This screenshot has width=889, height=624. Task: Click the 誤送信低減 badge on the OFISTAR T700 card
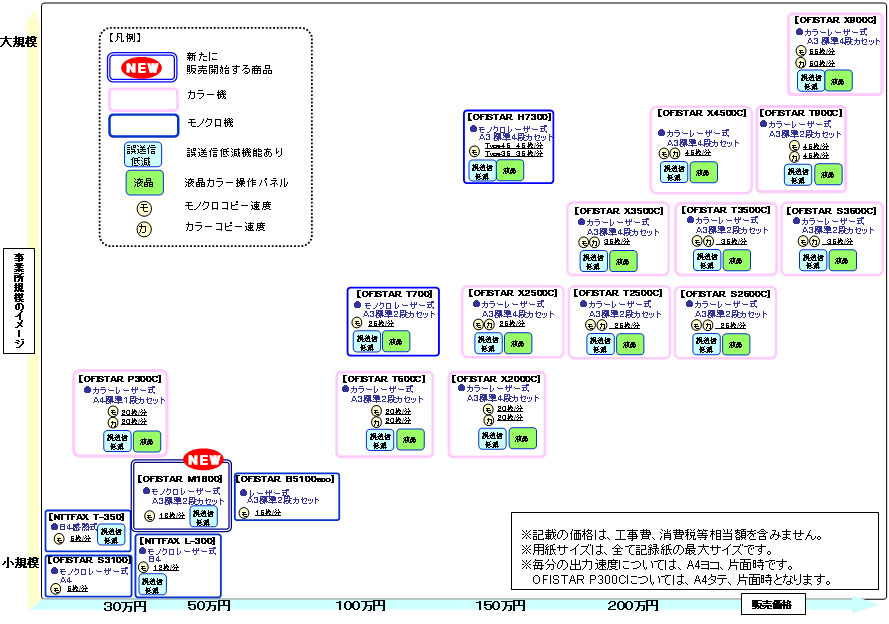point(367,342)
